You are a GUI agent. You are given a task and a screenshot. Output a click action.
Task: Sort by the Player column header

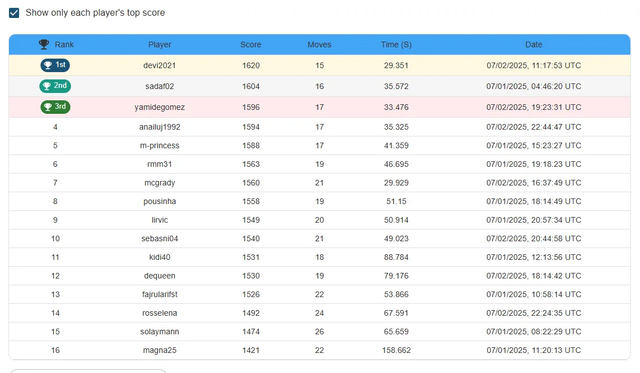(x=160, y=44)
